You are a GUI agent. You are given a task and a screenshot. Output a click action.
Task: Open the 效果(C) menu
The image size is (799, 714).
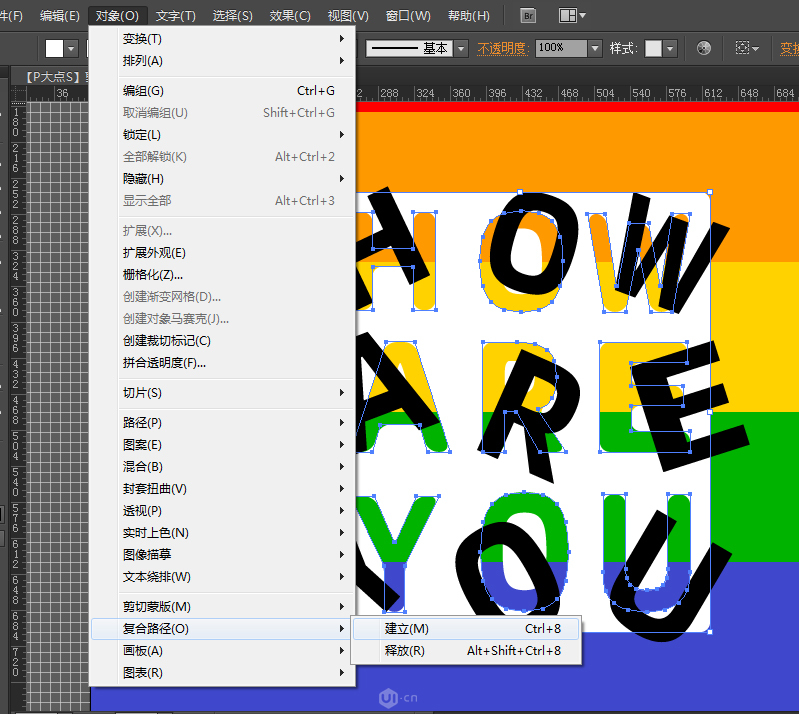point(290,16)
